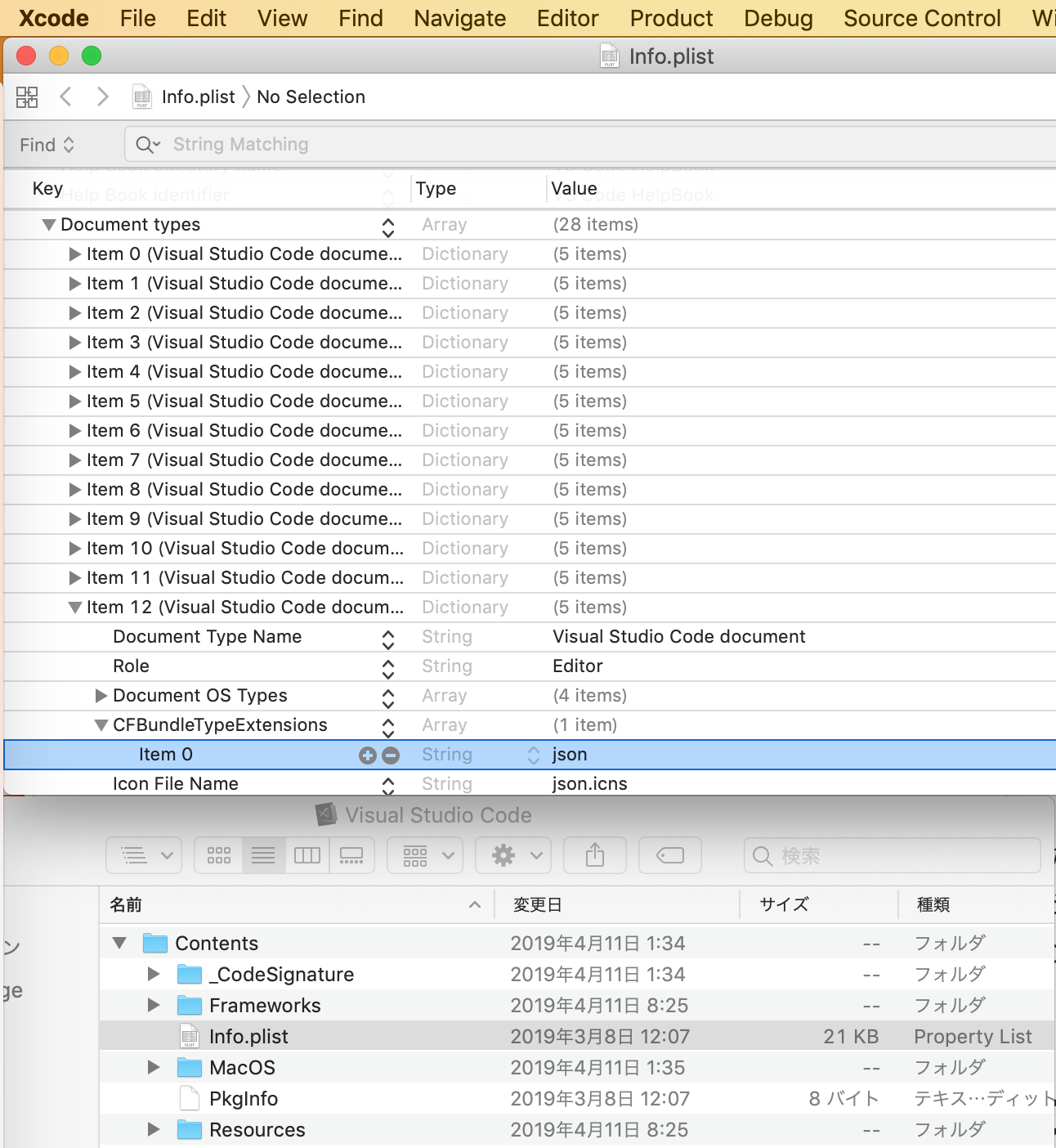Open the File menu

137,18
